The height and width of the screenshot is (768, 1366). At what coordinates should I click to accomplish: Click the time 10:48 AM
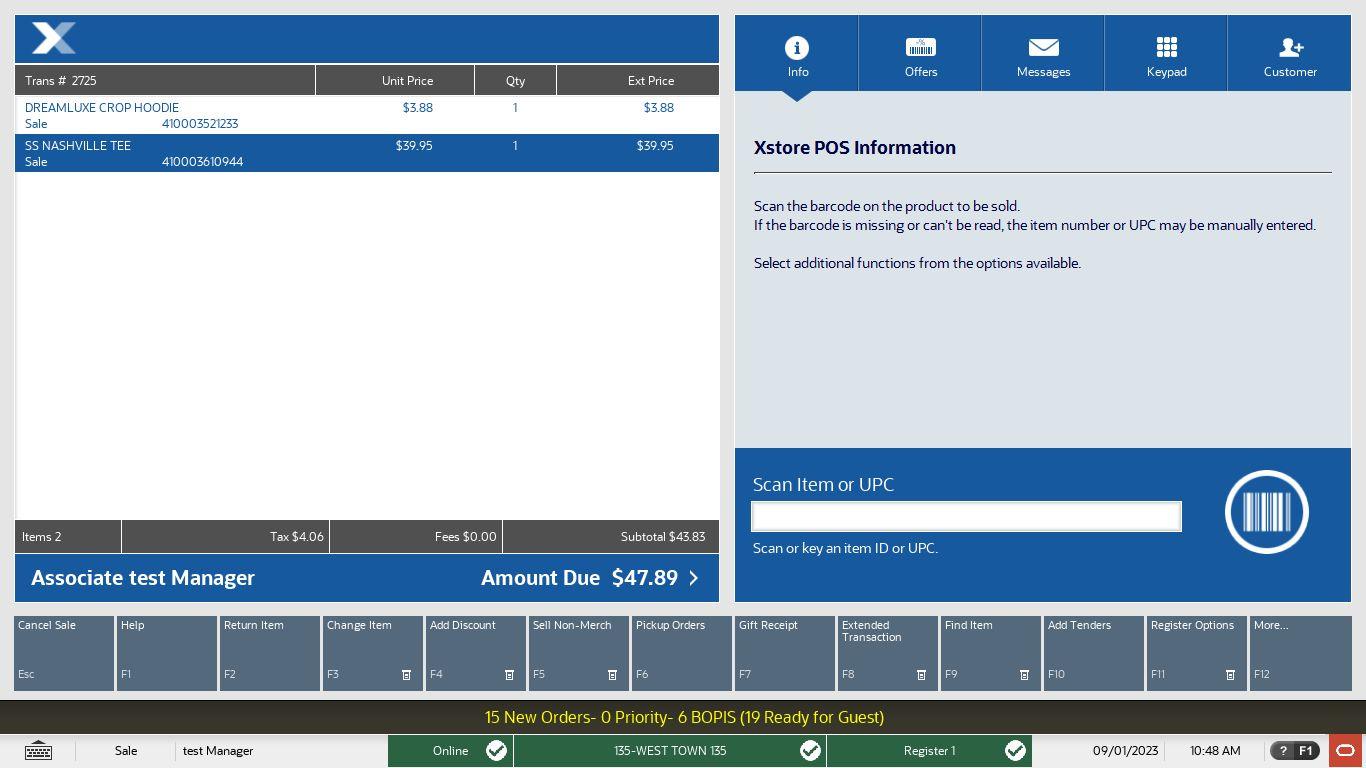(x=1215, y=751)
